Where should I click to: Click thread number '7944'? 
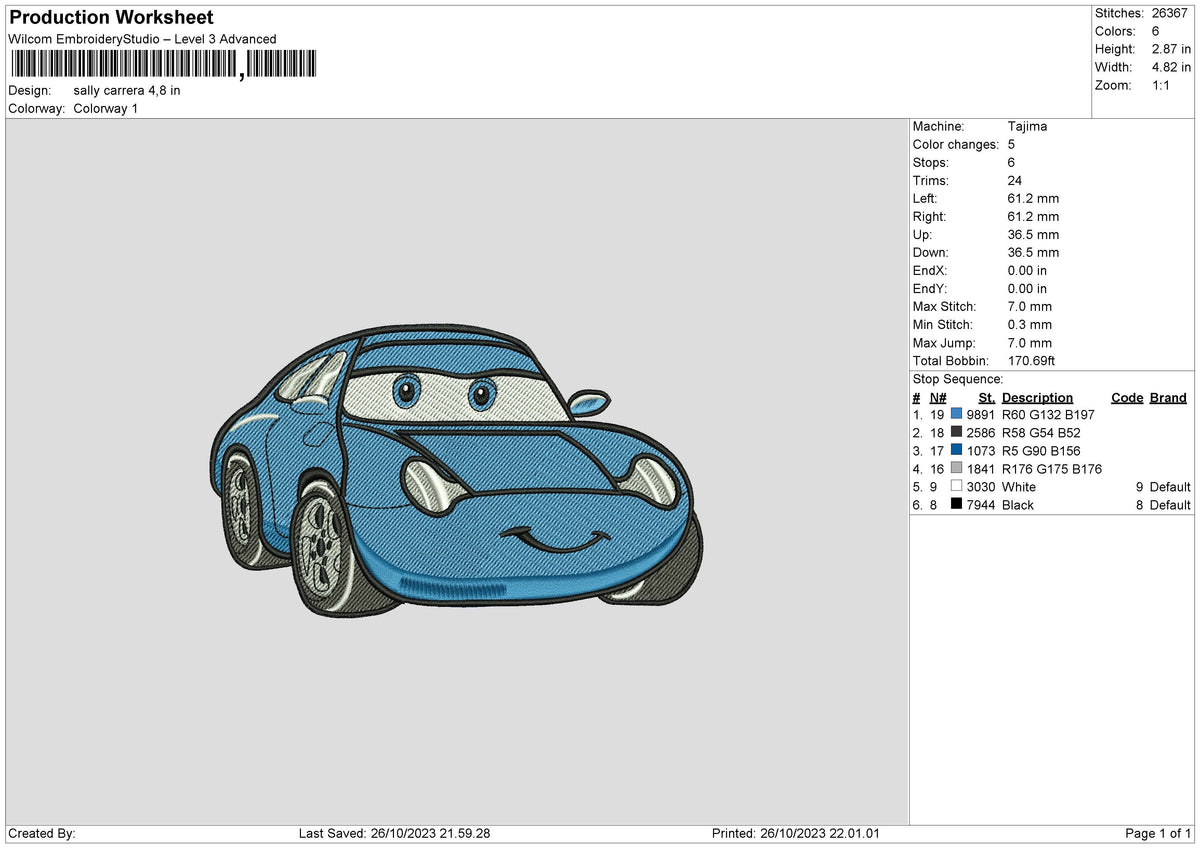tap(981, 505)
